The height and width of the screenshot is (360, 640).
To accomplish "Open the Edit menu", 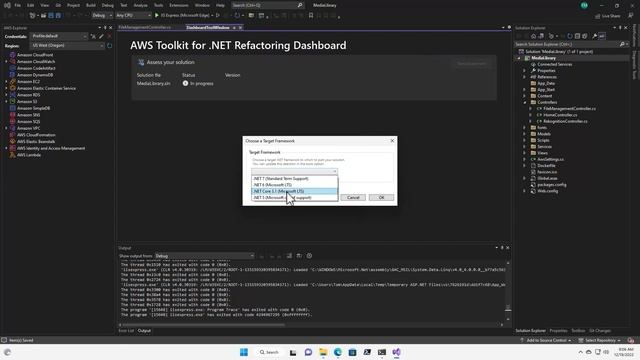I will [x=31, y=5].
